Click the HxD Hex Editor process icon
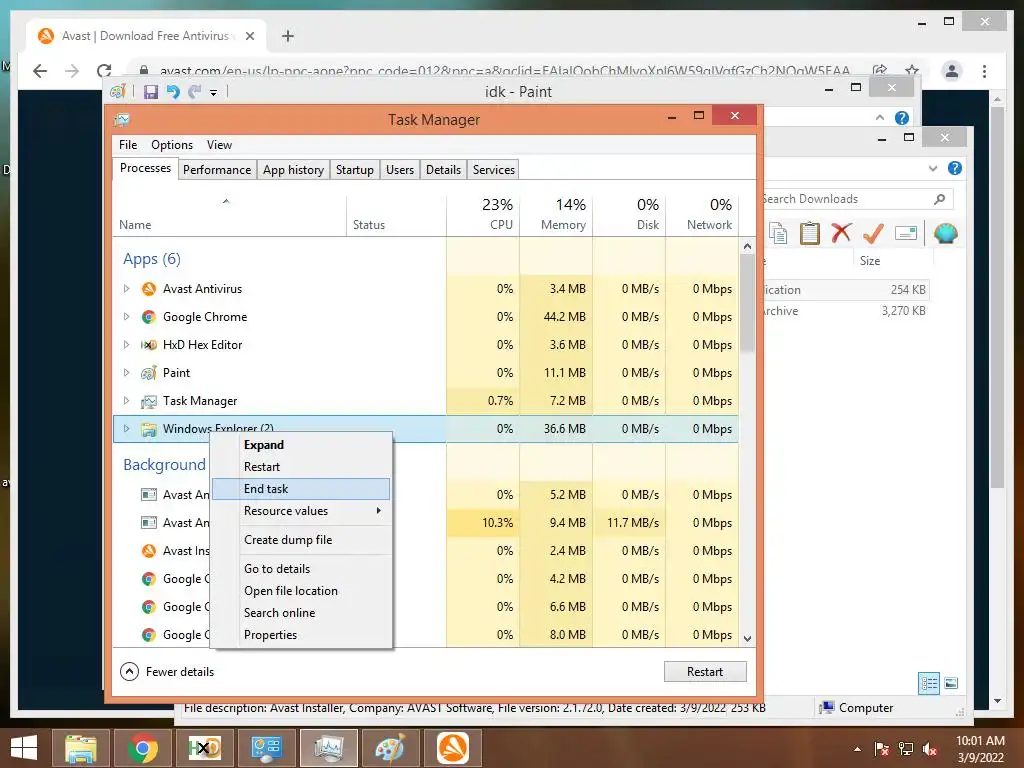 click(149, 345)
